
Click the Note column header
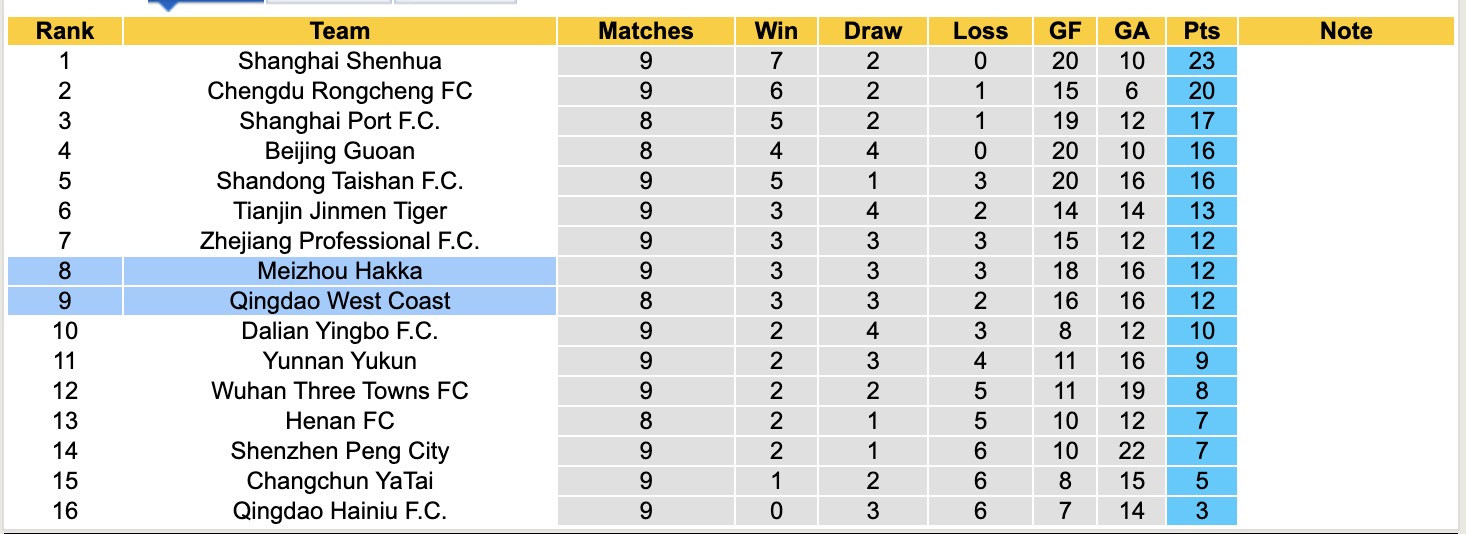1346,31
